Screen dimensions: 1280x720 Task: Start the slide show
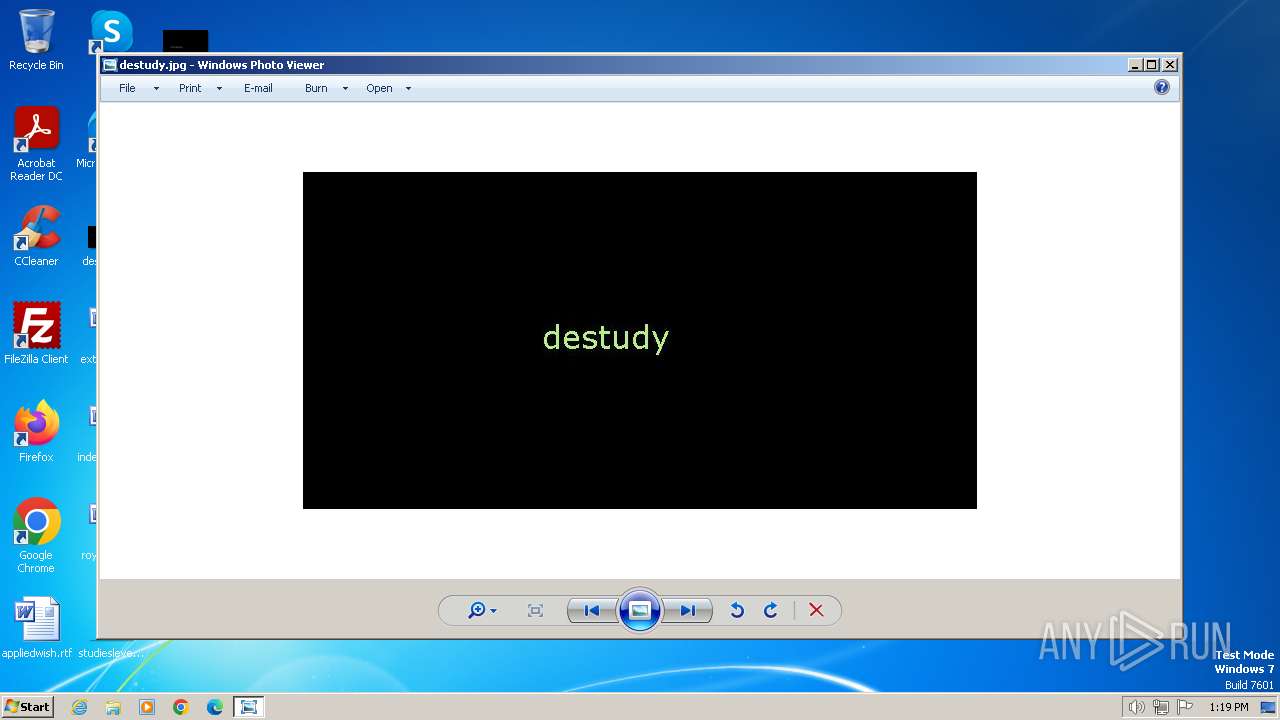[640, 610]
